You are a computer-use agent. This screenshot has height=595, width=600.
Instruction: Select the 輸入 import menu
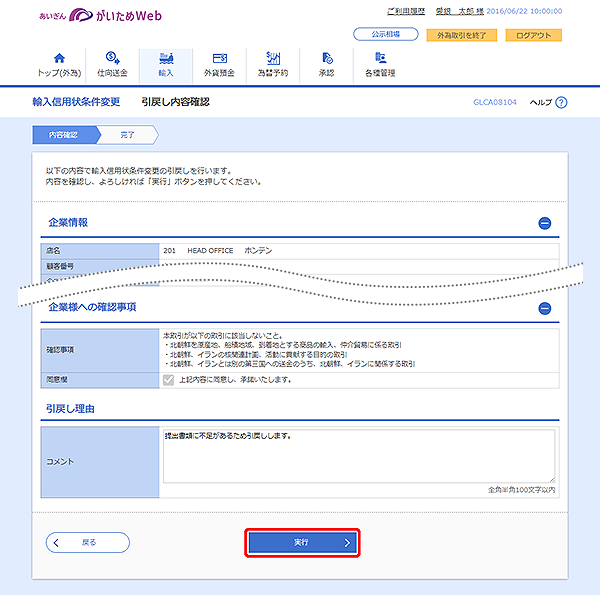pos(166,65)
